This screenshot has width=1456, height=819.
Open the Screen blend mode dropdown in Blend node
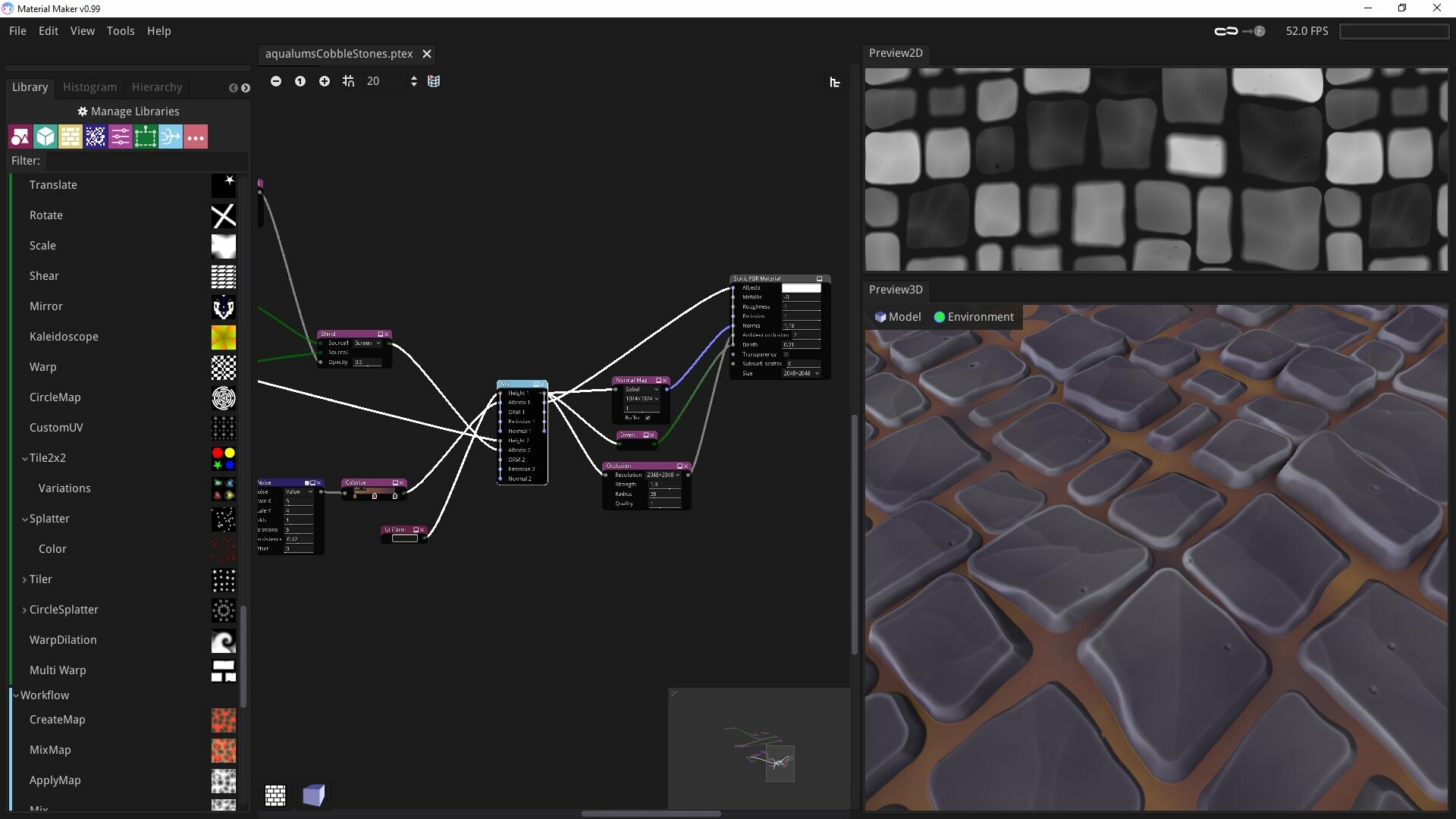pos(369,343)
